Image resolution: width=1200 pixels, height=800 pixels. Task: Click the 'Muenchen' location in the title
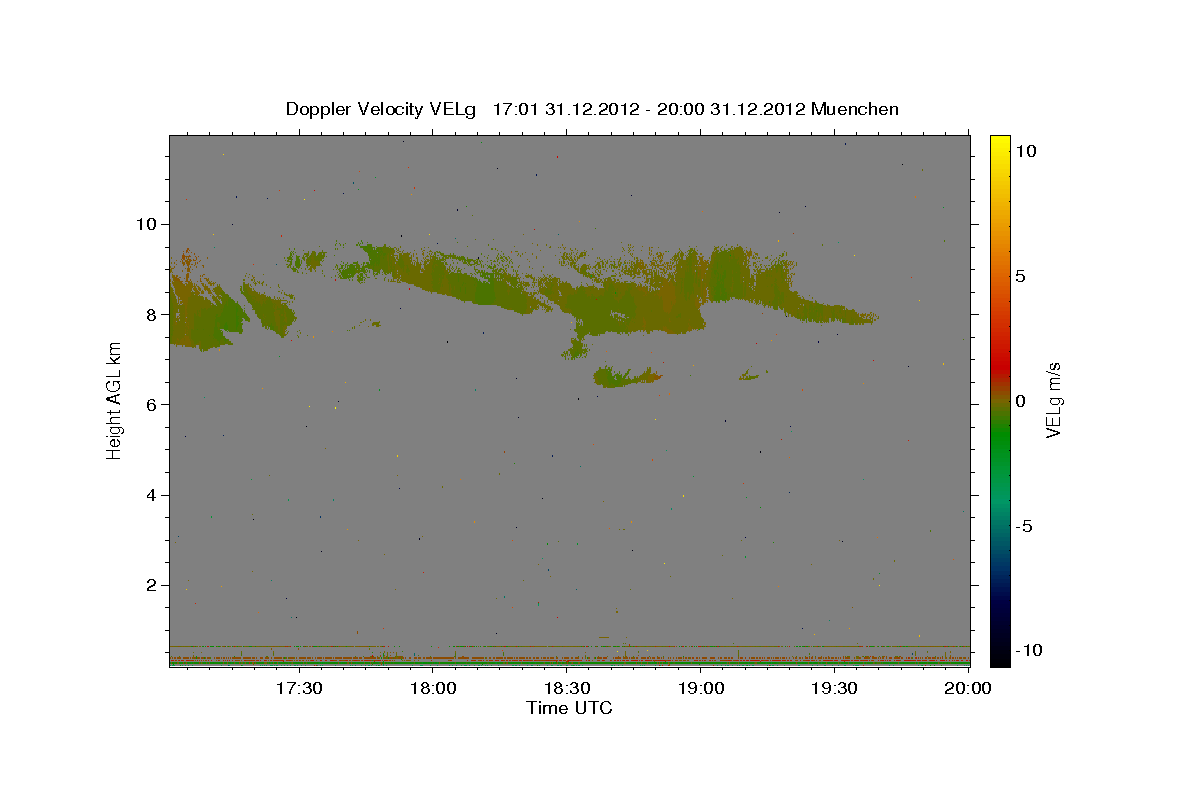click(x=855, y=109)
